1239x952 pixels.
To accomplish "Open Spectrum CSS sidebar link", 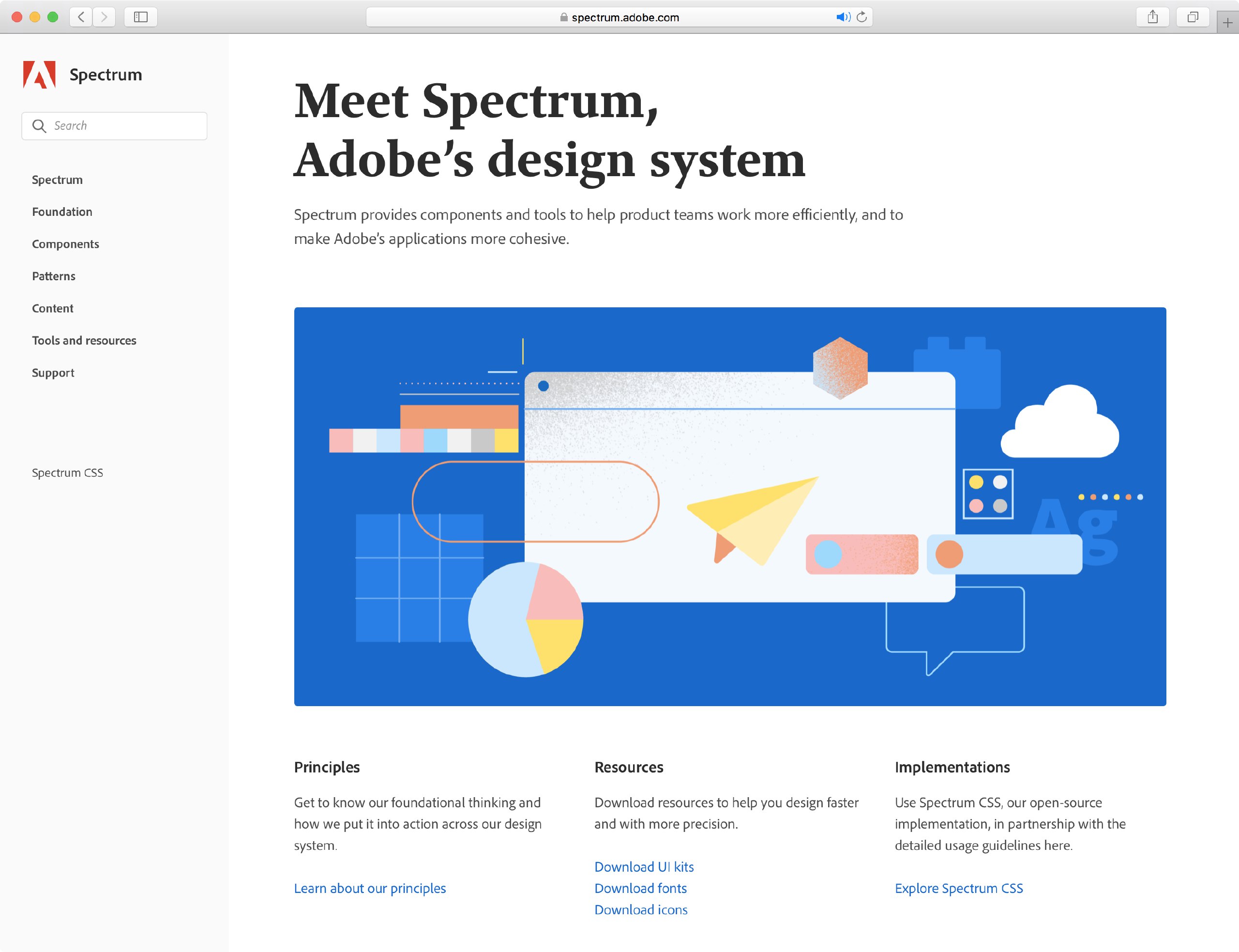I will pyautogui.click(x=67, y=472).
